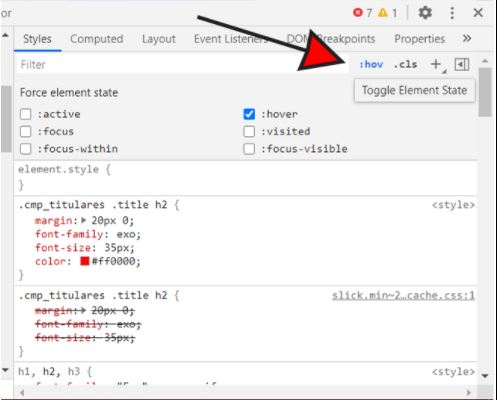Open the DOM Breakpoints tab
Screen dimensions: 497x400
(331, 39)
